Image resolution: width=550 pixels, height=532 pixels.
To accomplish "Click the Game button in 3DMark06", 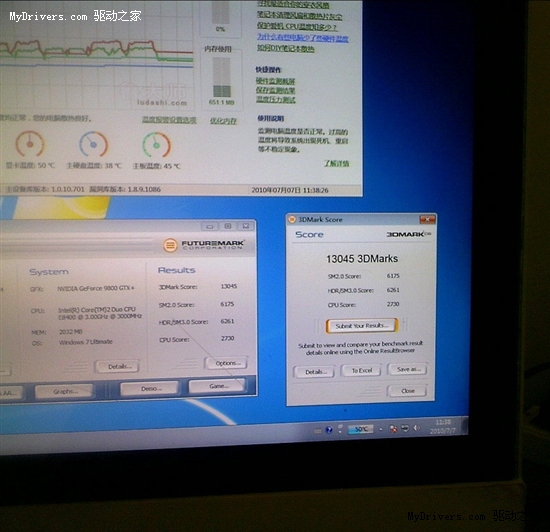I will click(217, 386).
